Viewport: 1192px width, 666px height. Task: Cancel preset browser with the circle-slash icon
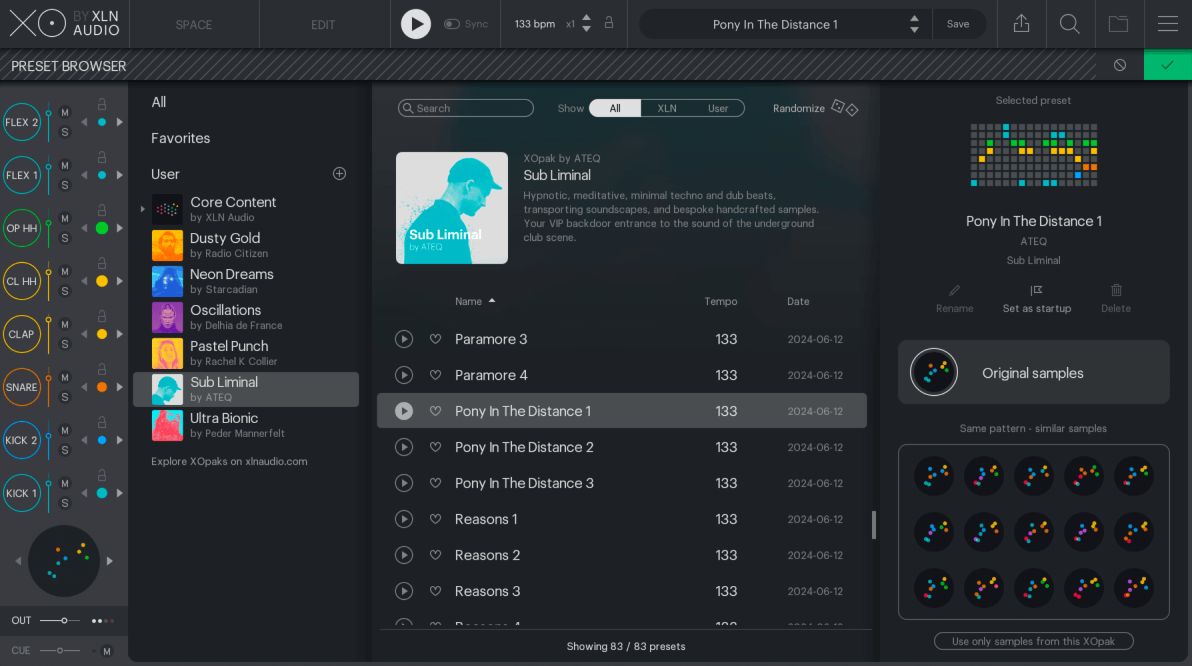[1120, 65]
